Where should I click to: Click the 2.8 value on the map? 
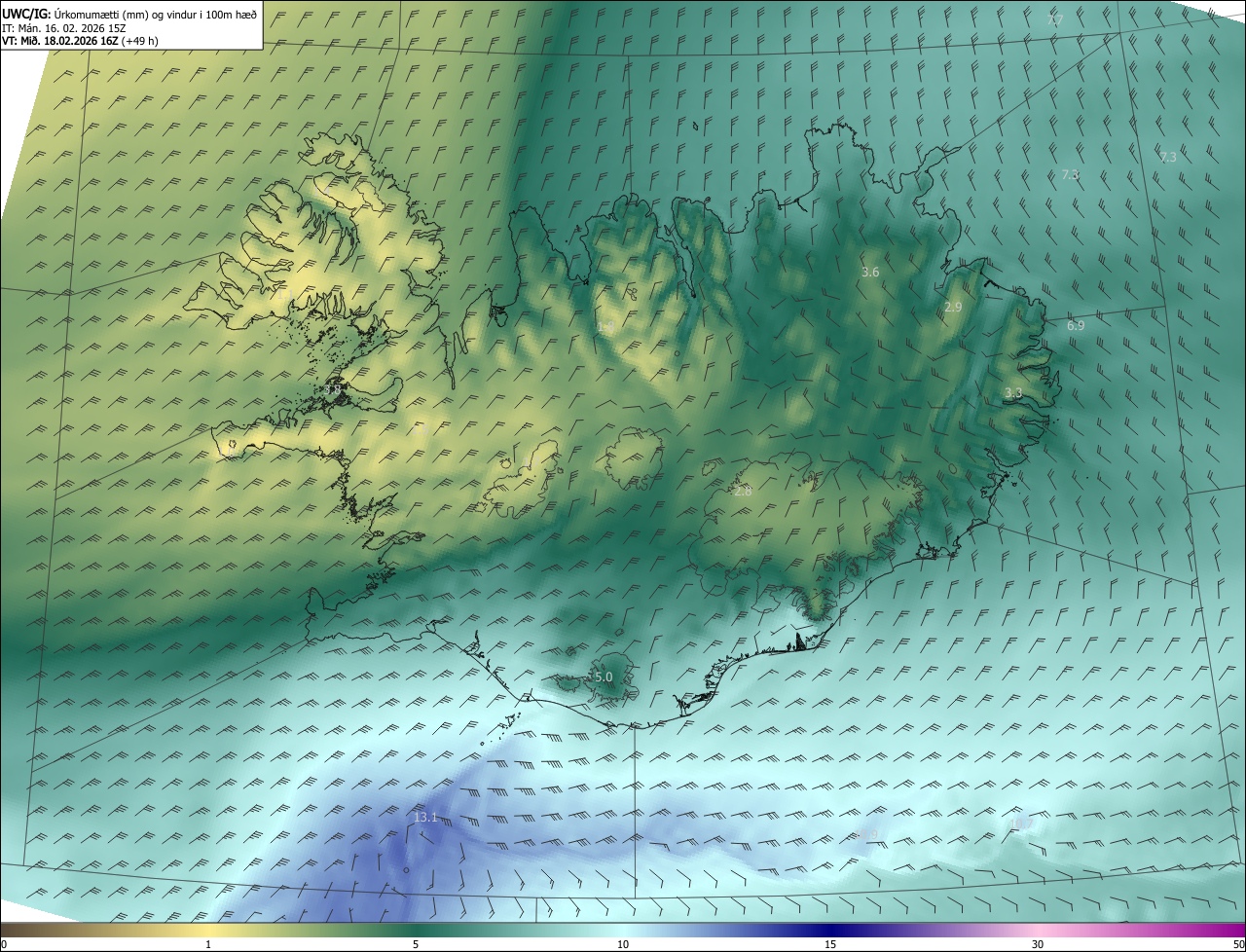click(x=743, y=492)
